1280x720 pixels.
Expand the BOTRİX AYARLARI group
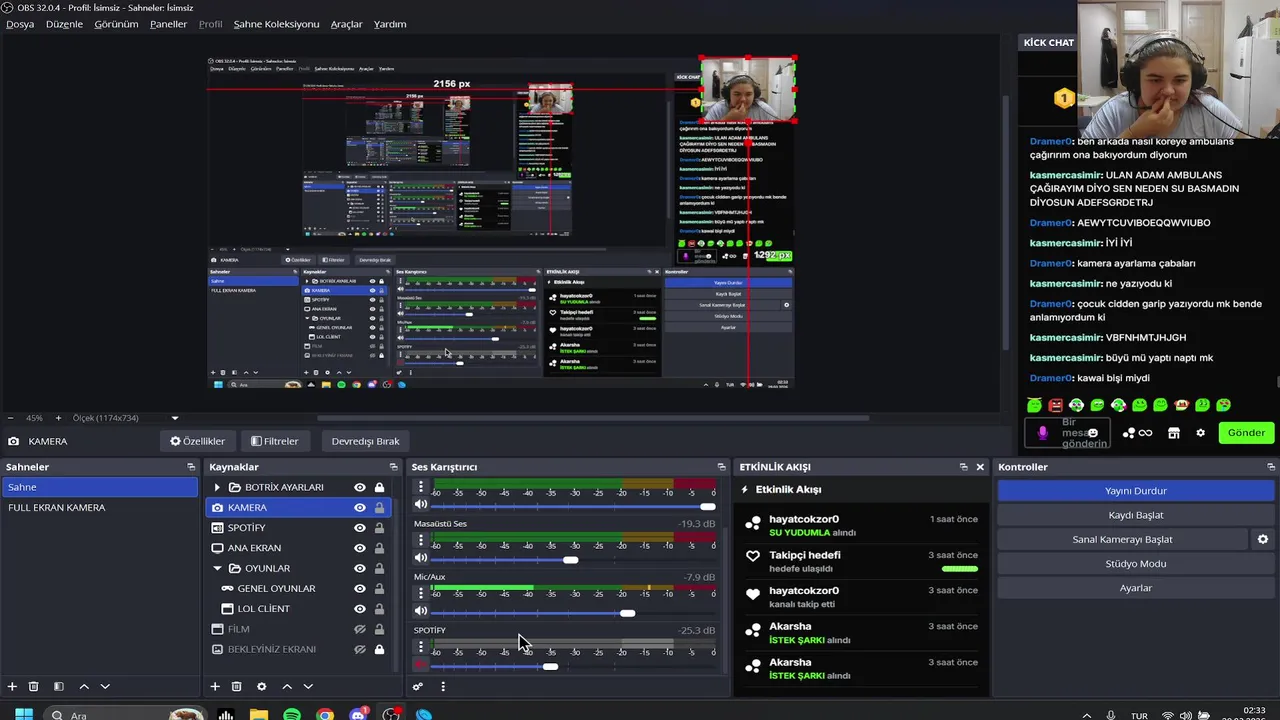point(217,487)
